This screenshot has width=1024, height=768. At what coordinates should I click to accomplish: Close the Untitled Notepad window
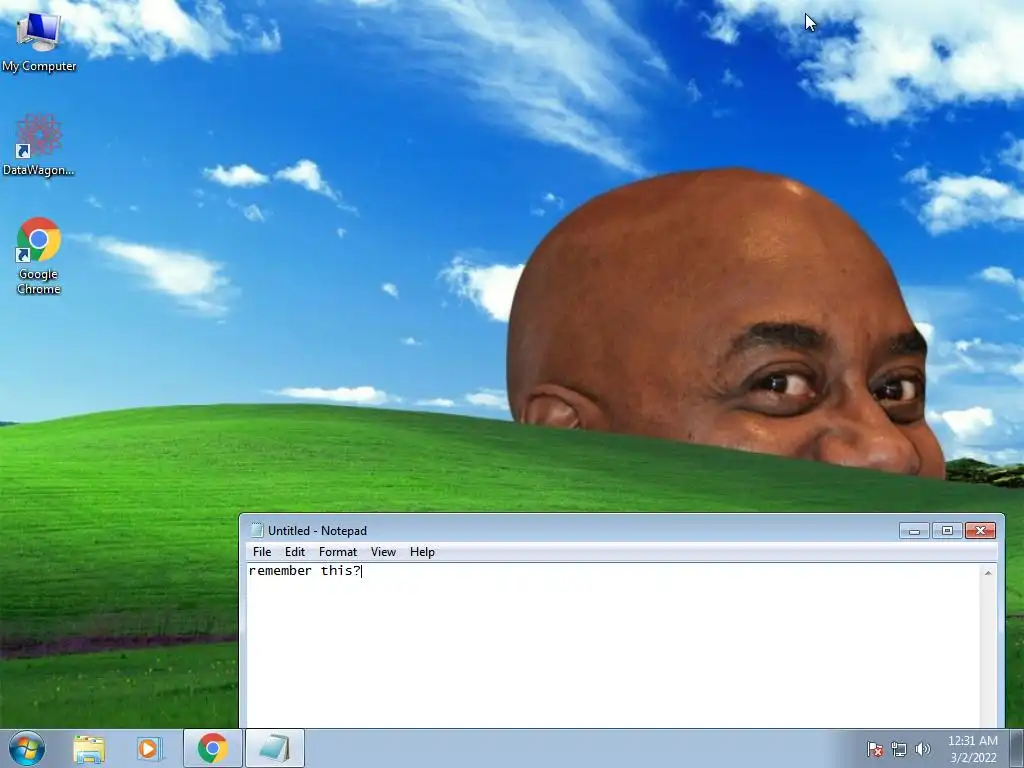click(980, 531)
